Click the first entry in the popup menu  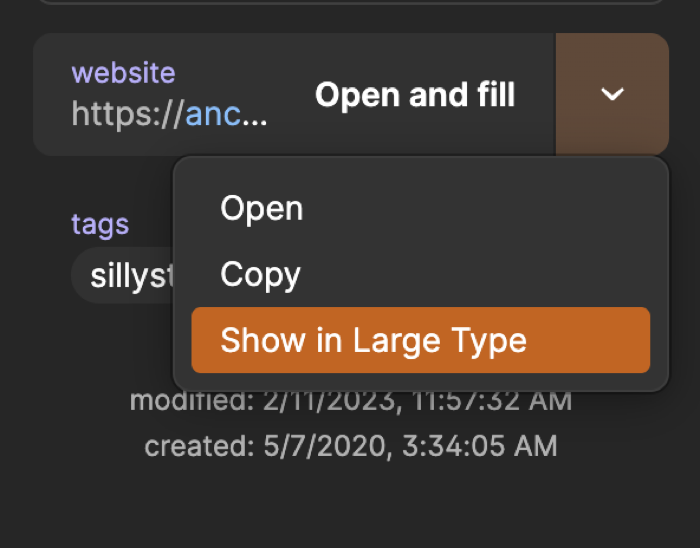click(x=262, y=208)
